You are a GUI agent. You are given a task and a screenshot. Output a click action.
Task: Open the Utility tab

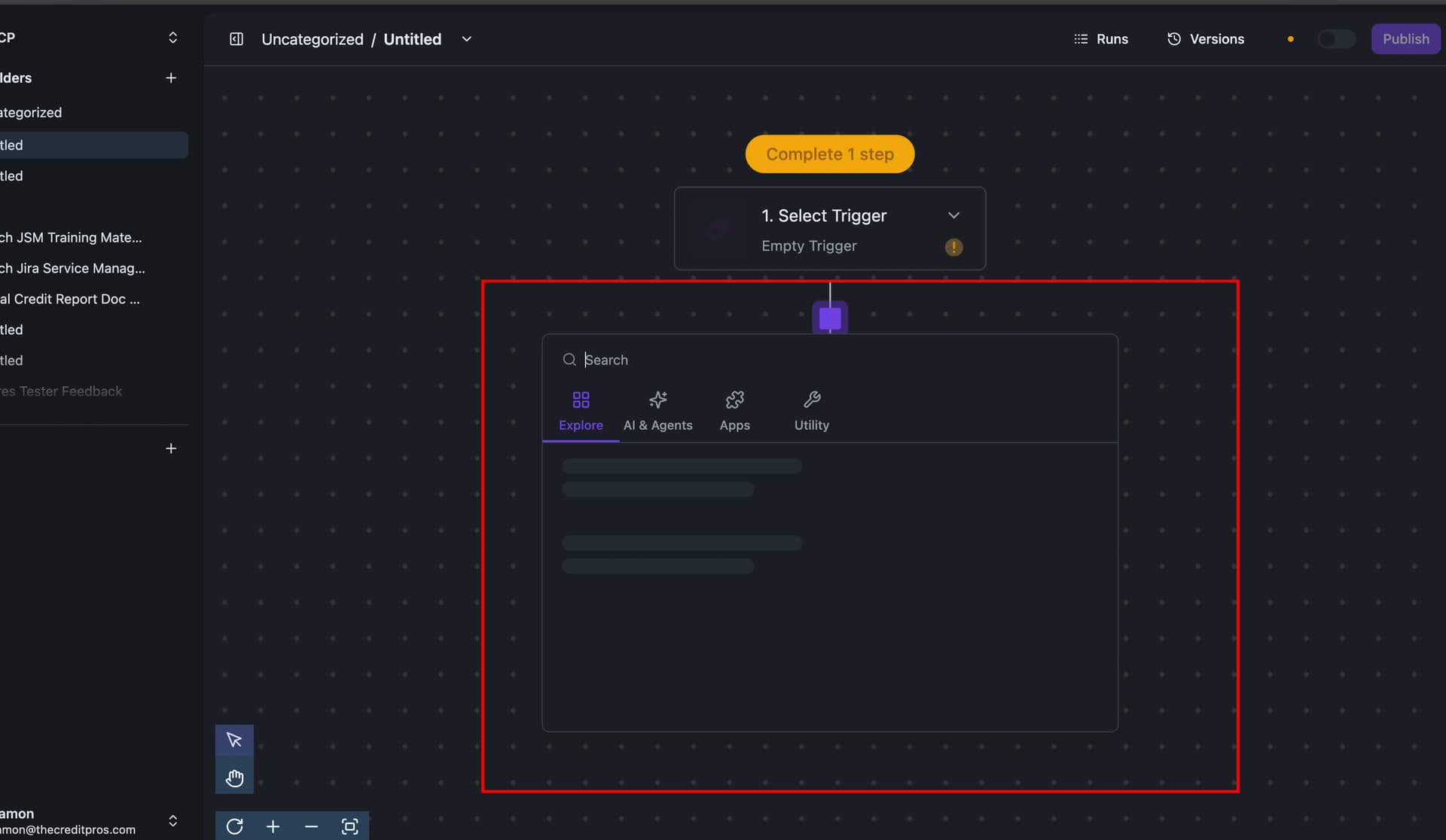click(811, 411)
